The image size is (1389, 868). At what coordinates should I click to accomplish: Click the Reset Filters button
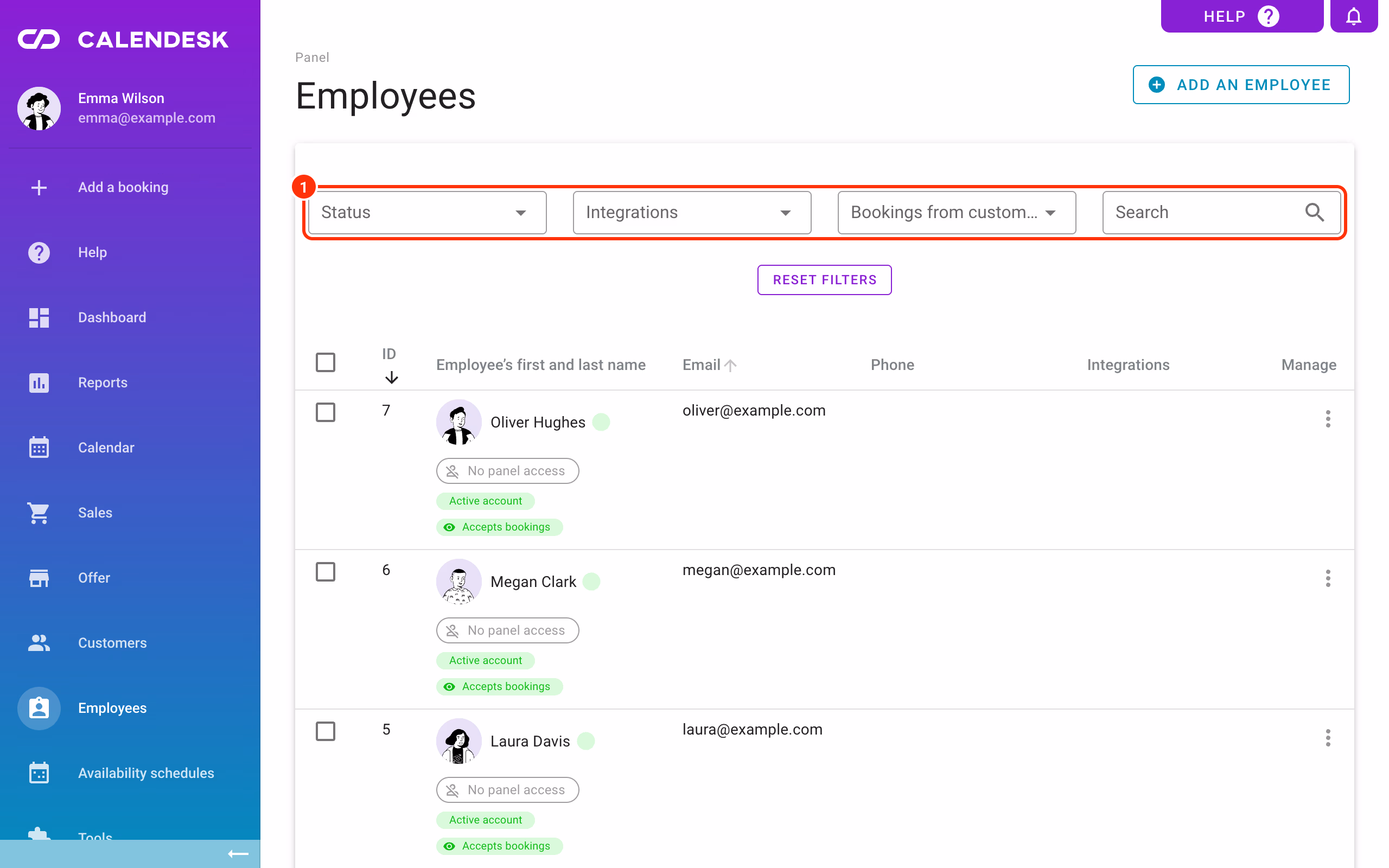[824, 280]
